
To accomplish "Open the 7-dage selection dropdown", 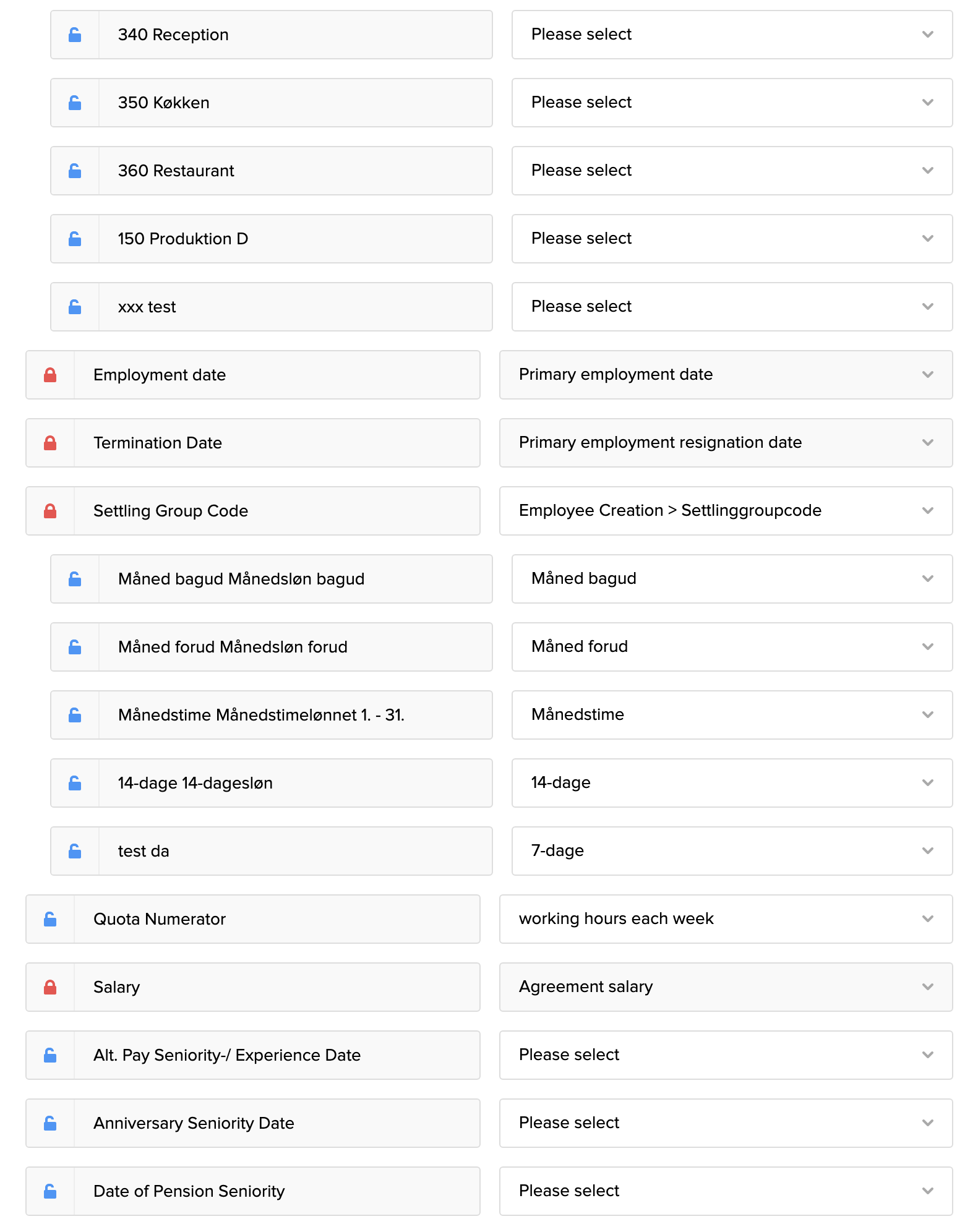I will pyautogui.click(x=732, y=851).
